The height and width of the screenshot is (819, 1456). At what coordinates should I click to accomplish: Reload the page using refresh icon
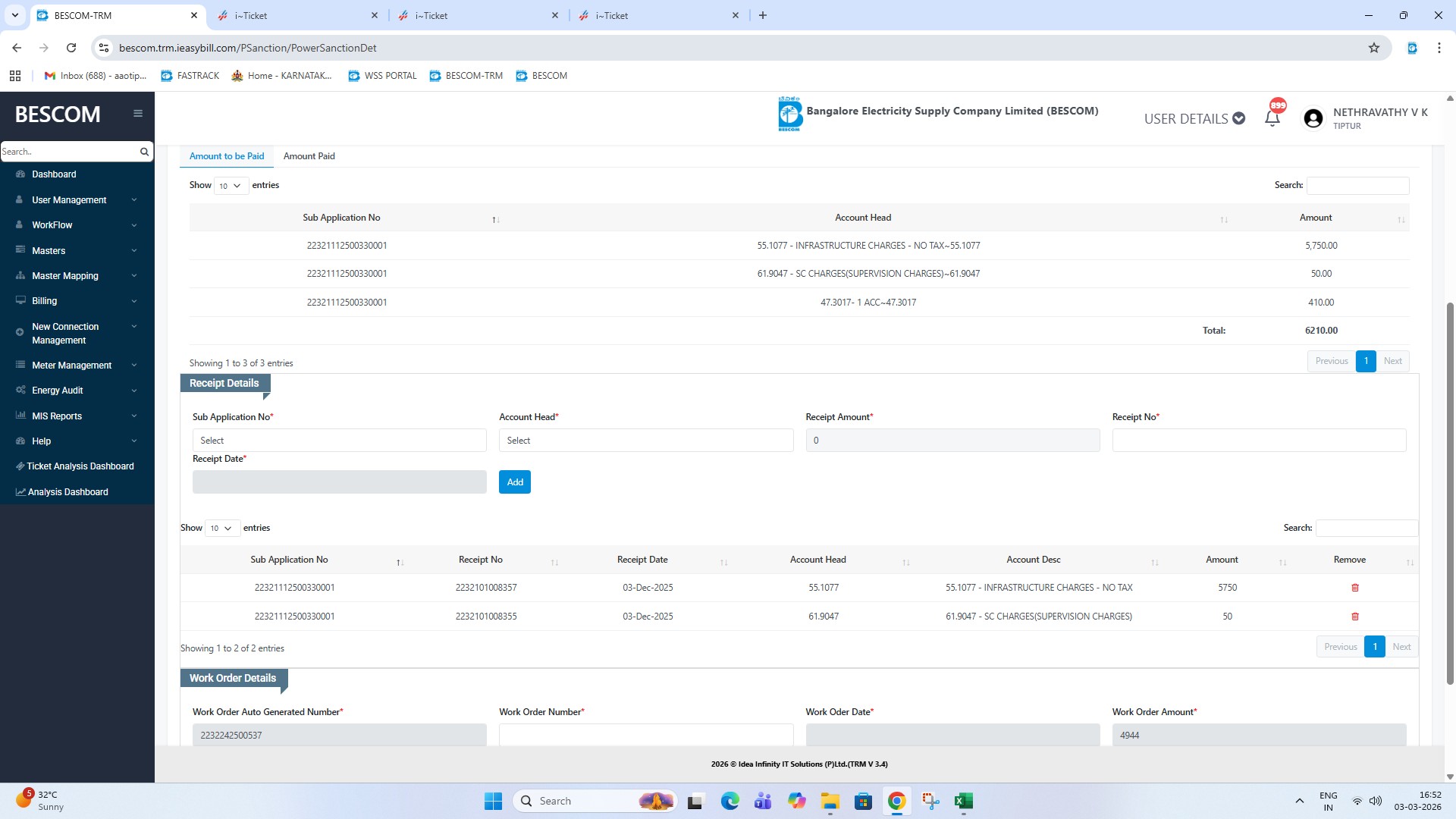click(71, 48)
